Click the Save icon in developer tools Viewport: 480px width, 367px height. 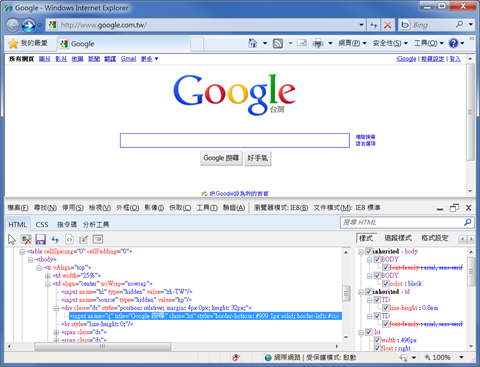tap(40, 239)
